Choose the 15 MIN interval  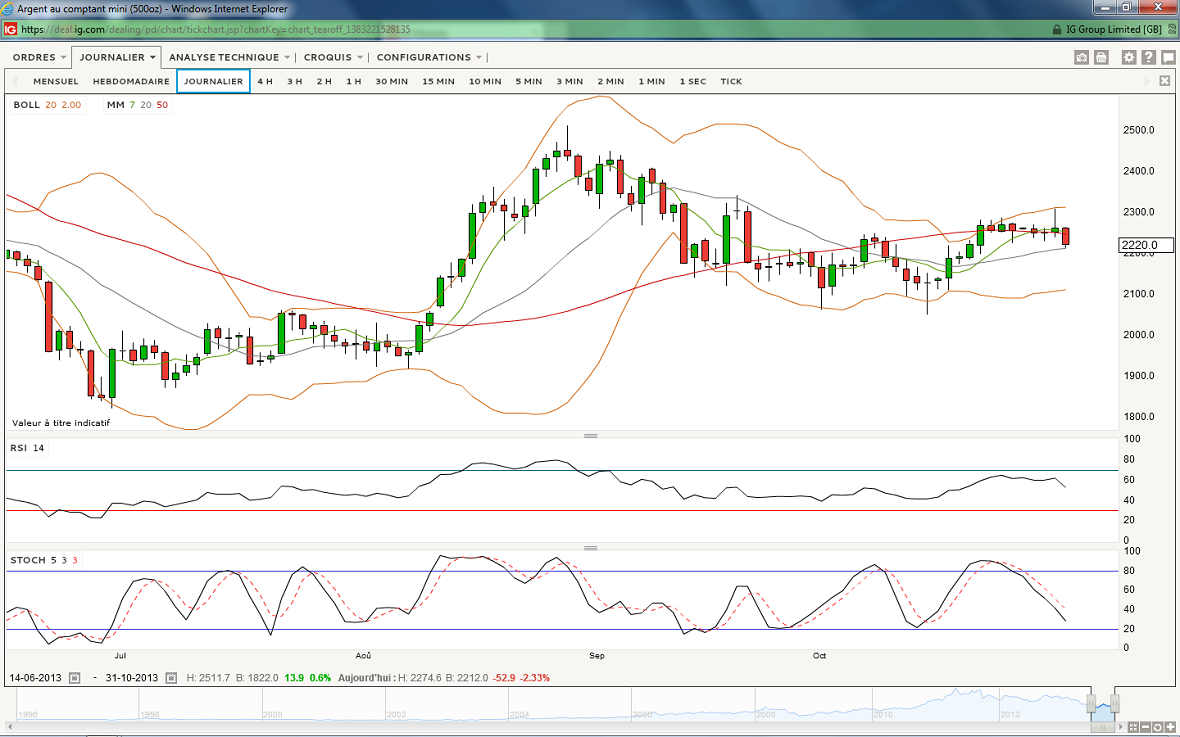(438, 81)
